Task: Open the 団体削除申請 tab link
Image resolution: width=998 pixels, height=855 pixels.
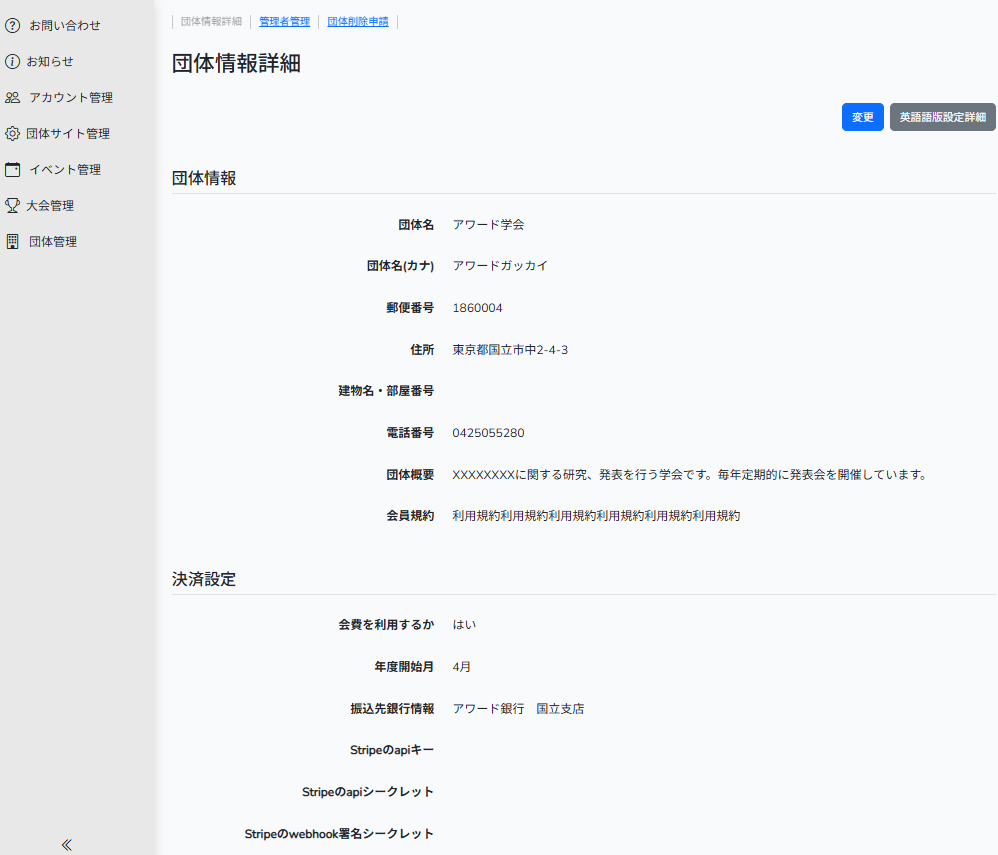Action: click(358, 21)
